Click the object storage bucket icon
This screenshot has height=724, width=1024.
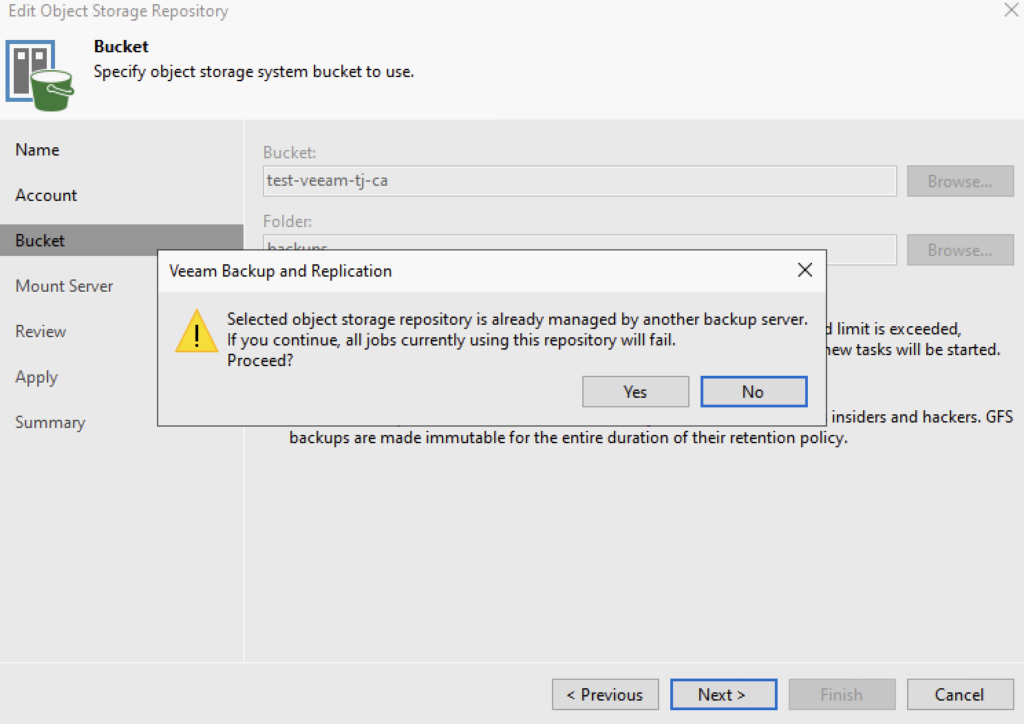coord(43,75)
